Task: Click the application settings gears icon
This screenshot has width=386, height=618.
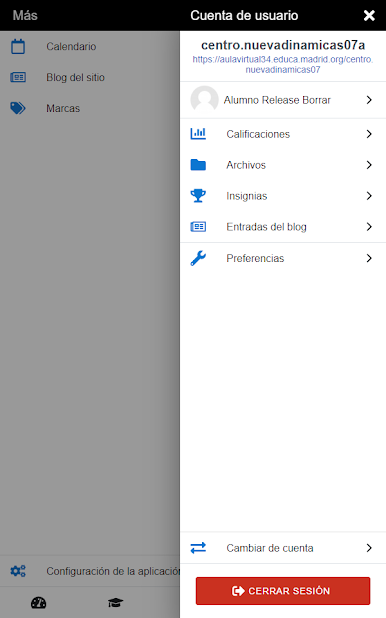Action: (18, 571)
